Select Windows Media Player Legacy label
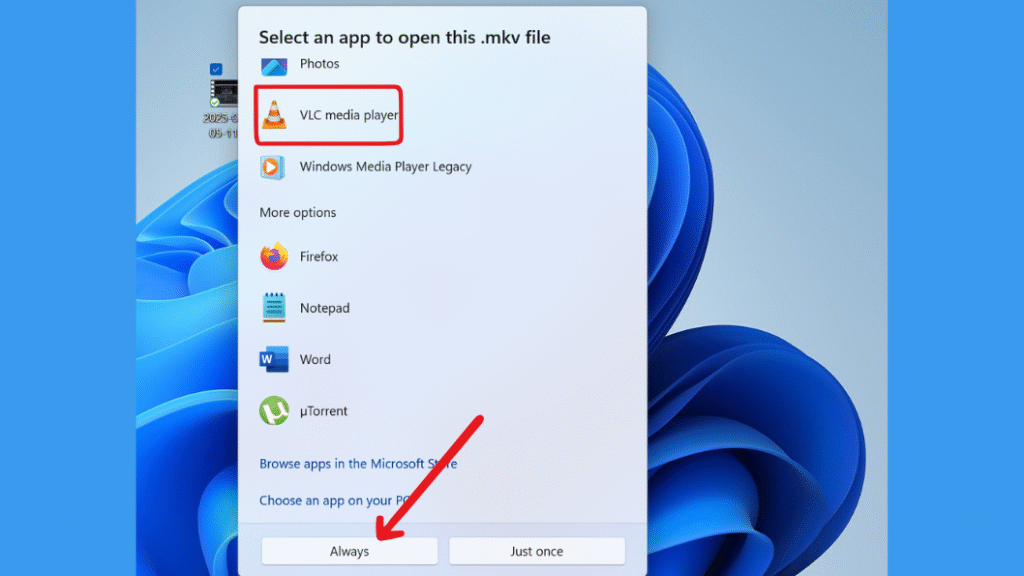Image resolution: width=1024 pixels, height=576 pixels. click(385, 167)
